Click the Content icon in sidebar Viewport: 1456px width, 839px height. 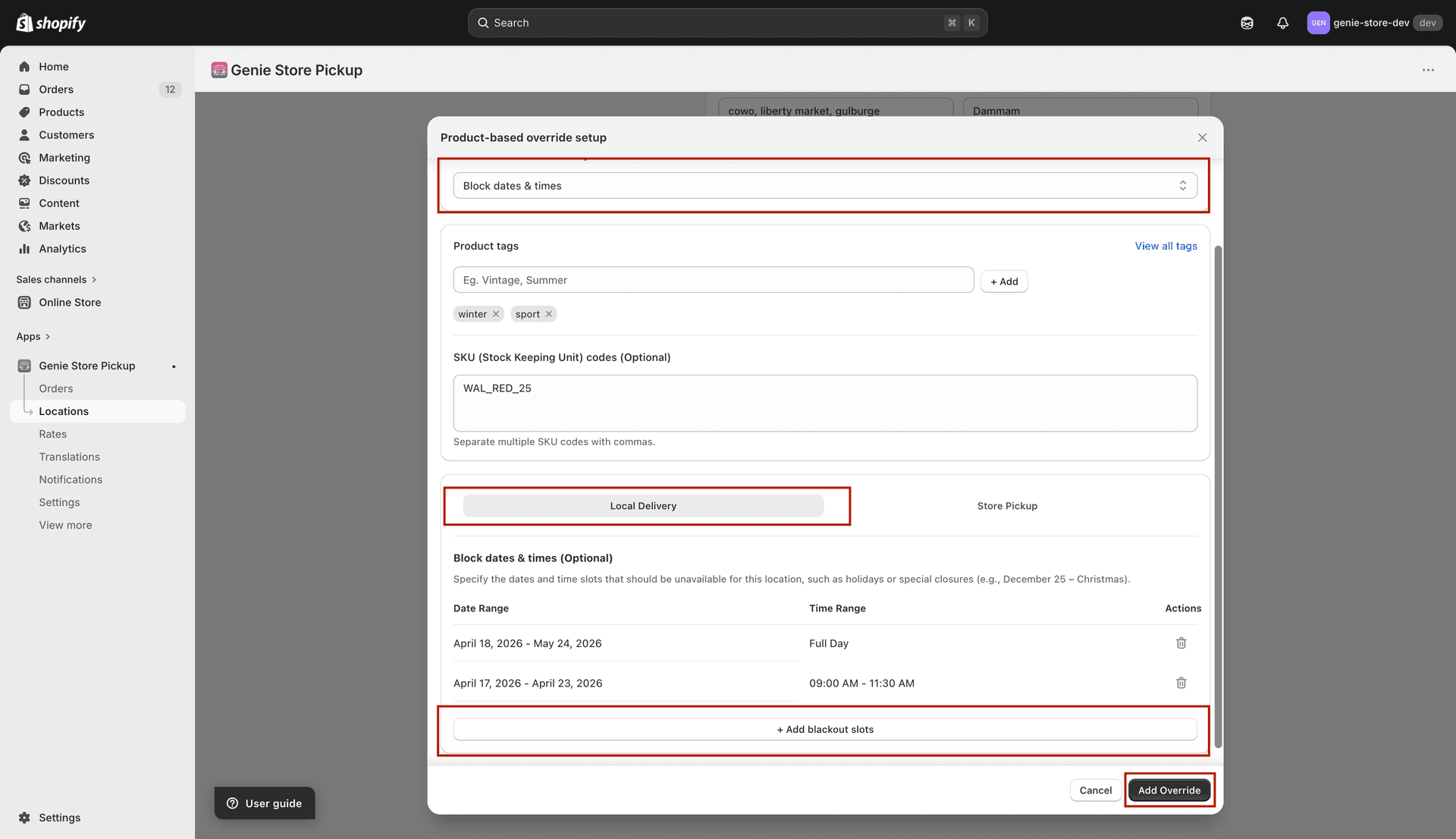(x=24, y=203)
